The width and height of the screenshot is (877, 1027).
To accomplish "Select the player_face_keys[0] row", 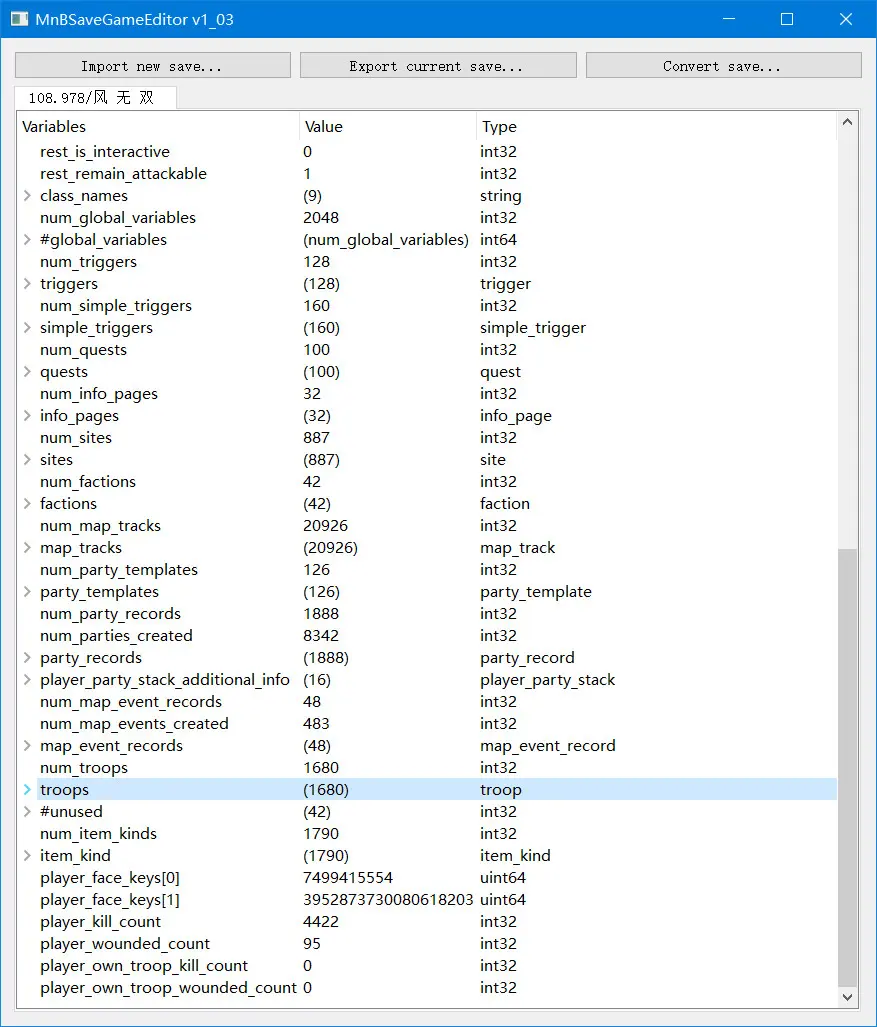I will point(427,878).
